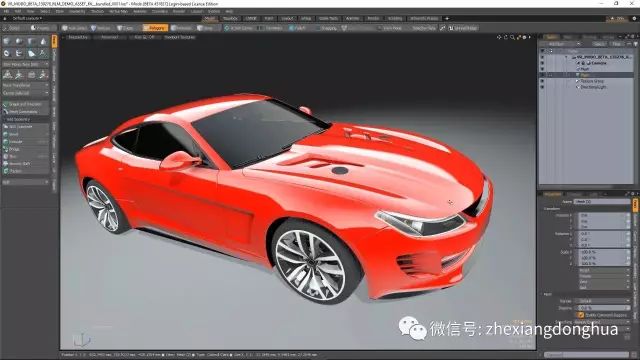The image size is (640, 360).
Task: Click the cone primitive icon in toolbox
Action: [43, 41]
